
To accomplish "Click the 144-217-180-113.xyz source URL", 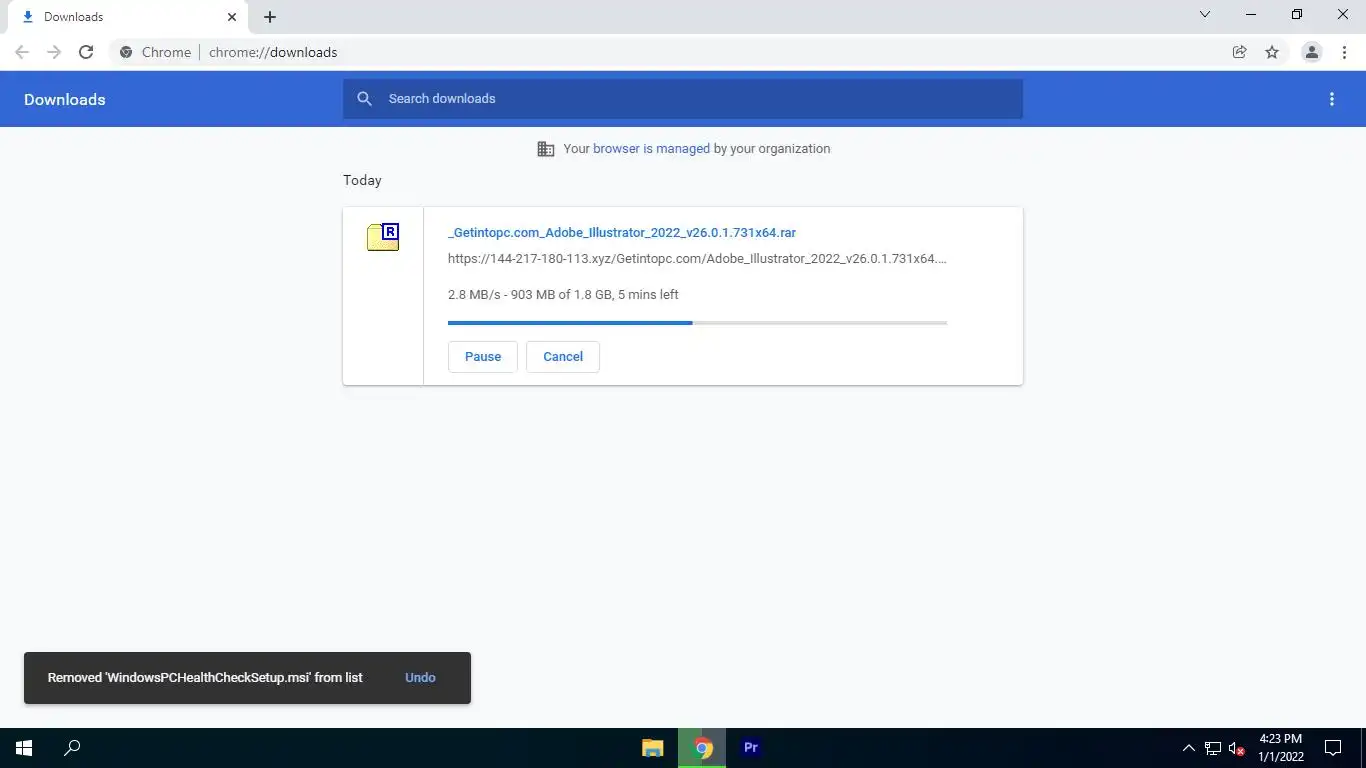I will [697, 259].
